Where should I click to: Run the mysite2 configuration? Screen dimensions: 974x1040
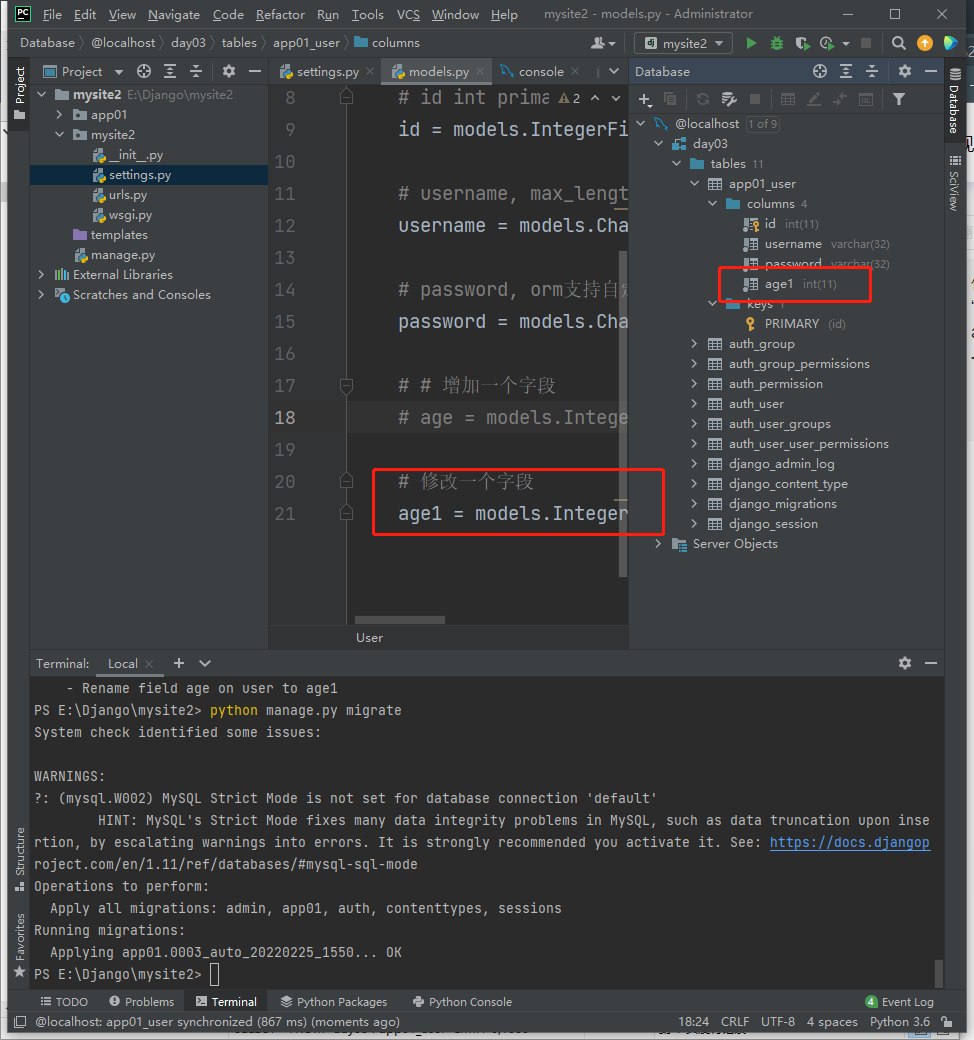click(751, 43)
